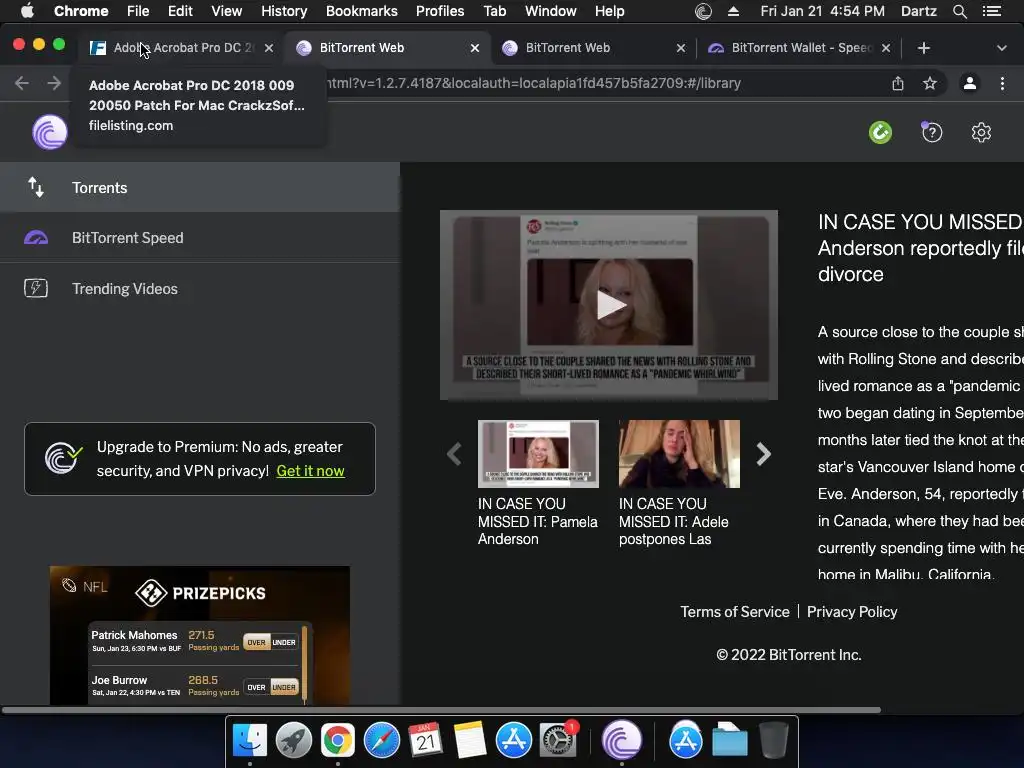Open System Preferences from the Dock
1024x768 pixels.
point(557,741)
